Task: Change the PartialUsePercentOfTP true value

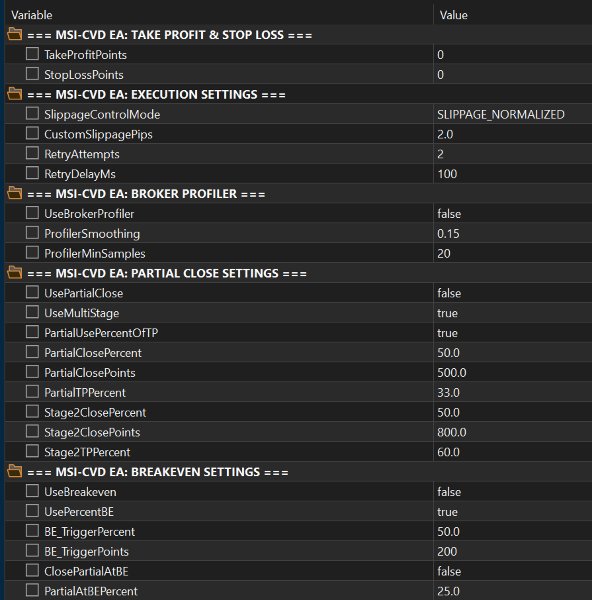Action: (x=447, y=333)
